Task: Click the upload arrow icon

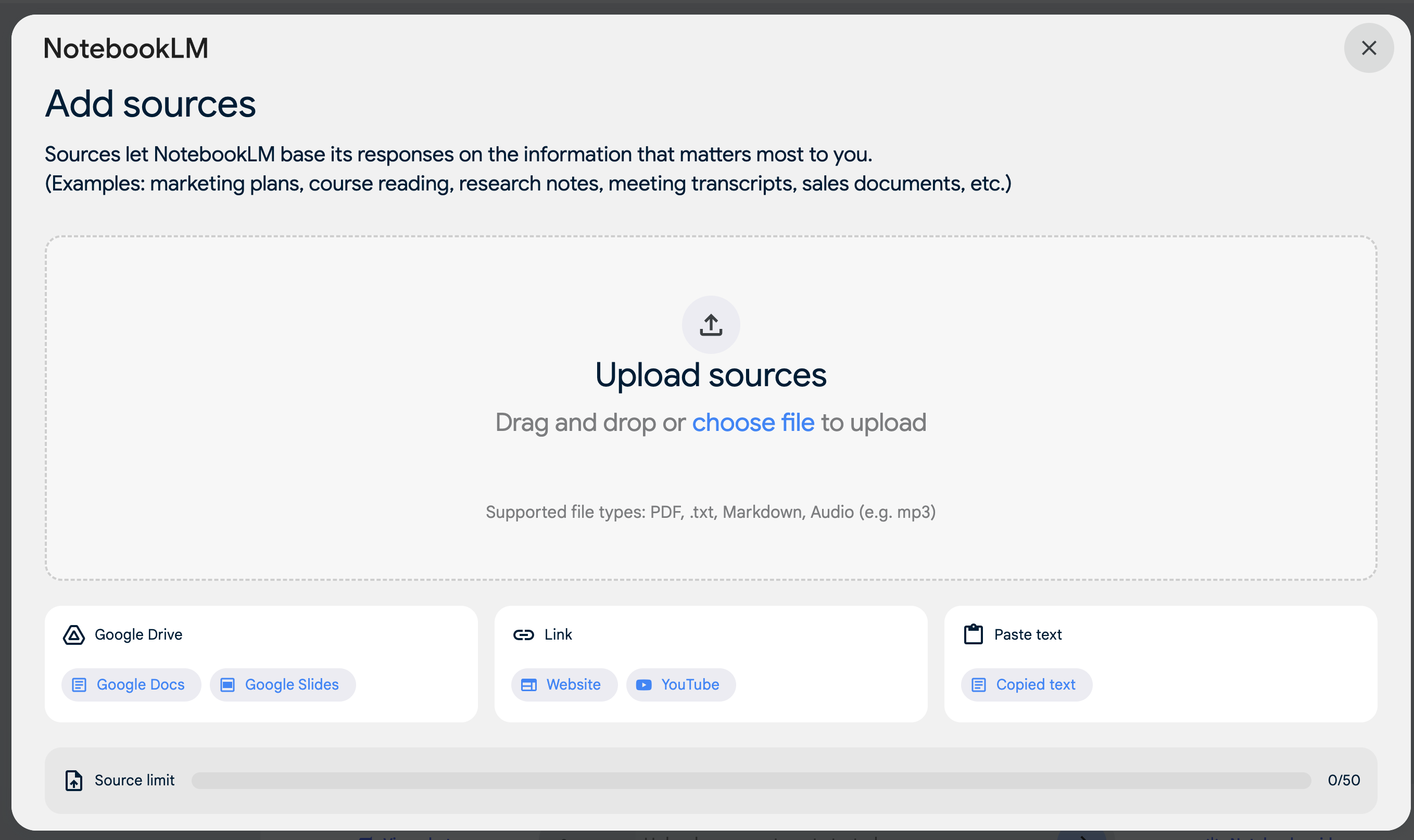Action: (x=711, y=325)
